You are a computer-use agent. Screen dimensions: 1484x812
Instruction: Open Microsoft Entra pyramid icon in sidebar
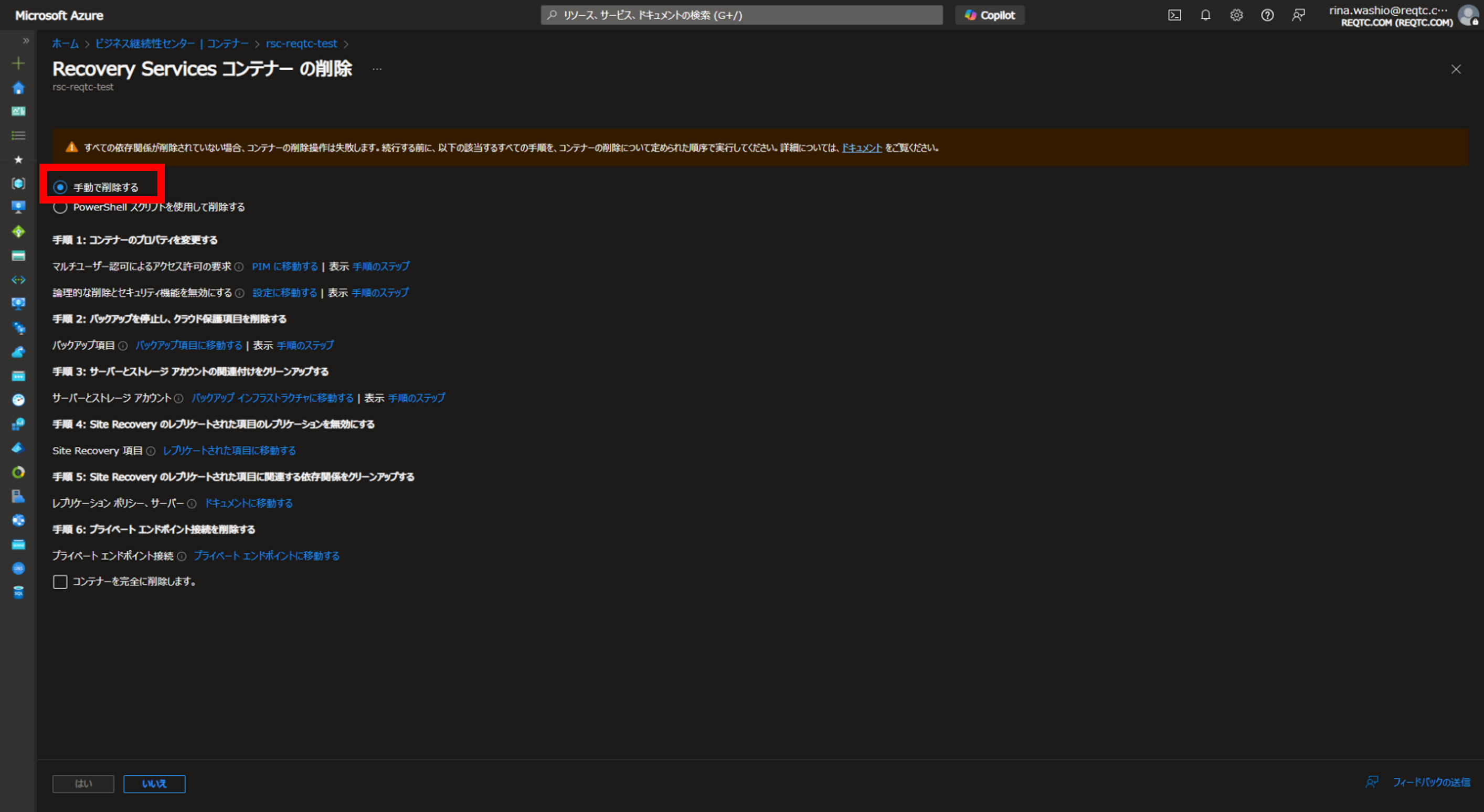tap(18, 448)
